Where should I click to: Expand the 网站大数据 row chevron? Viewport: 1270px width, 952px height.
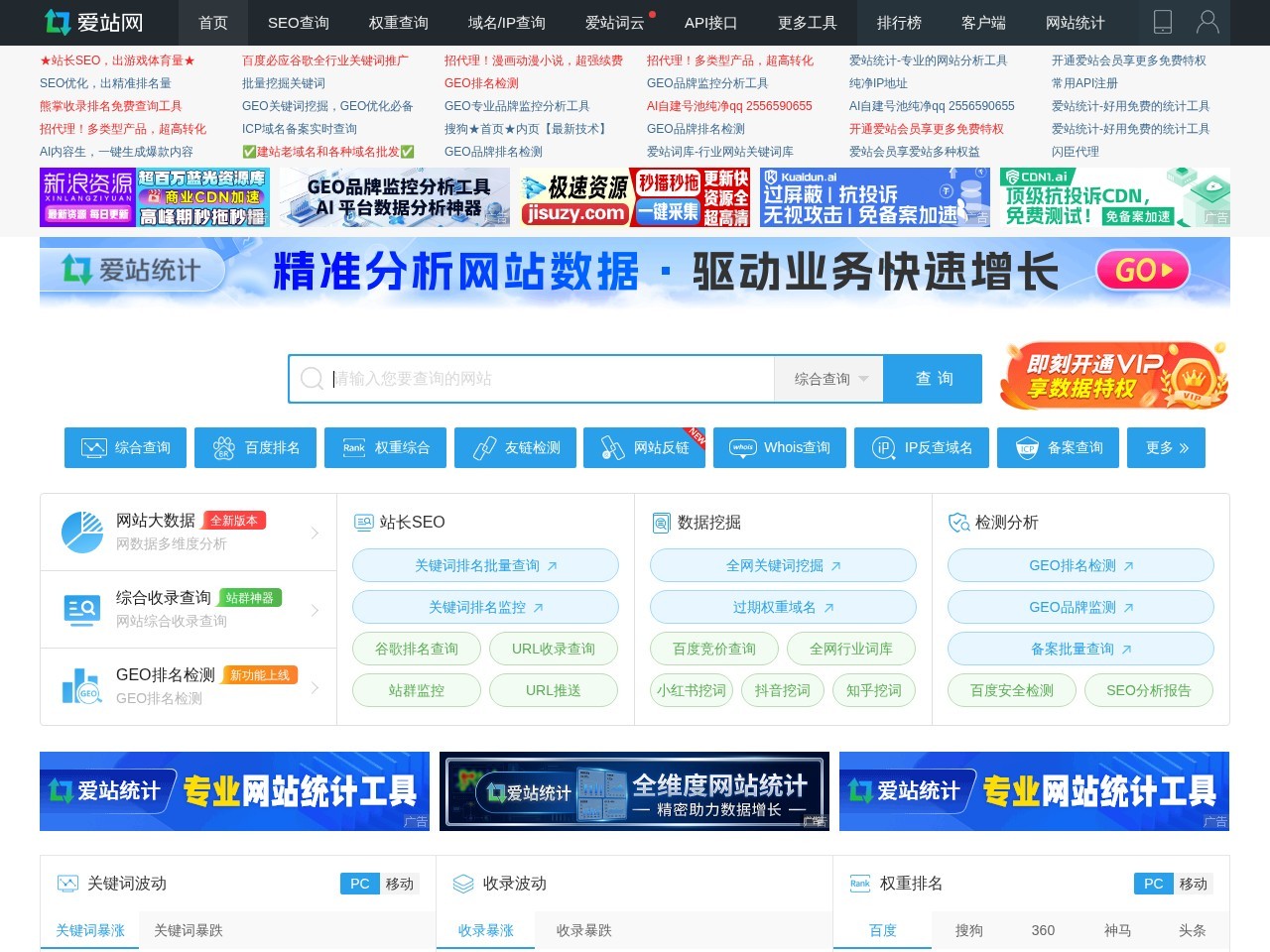pos(316,533)
